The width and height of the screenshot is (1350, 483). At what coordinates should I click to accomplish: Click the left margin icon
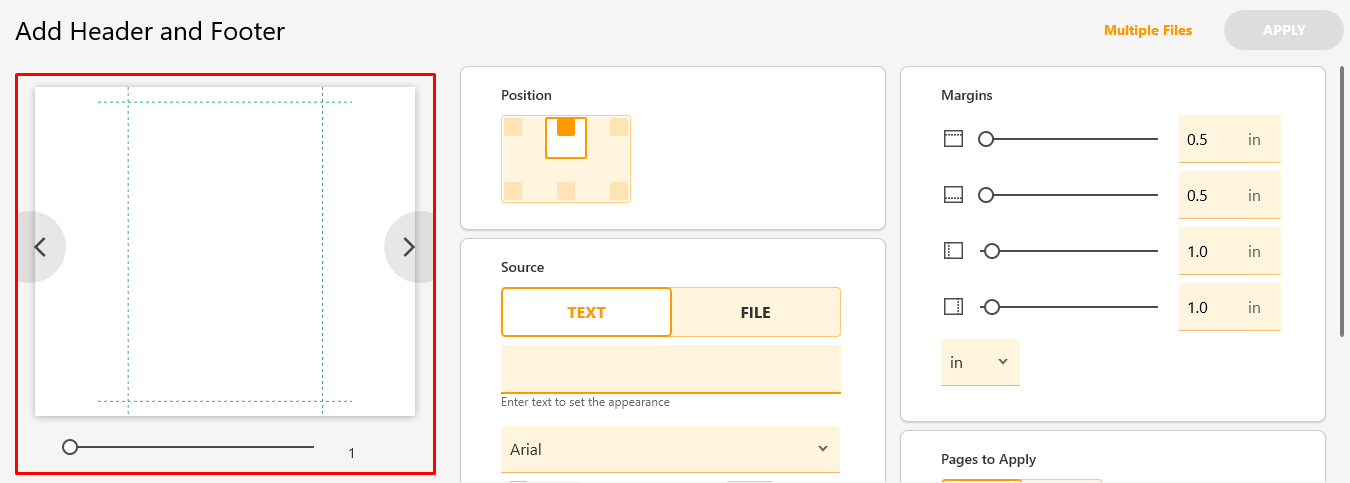click(953, 251)
